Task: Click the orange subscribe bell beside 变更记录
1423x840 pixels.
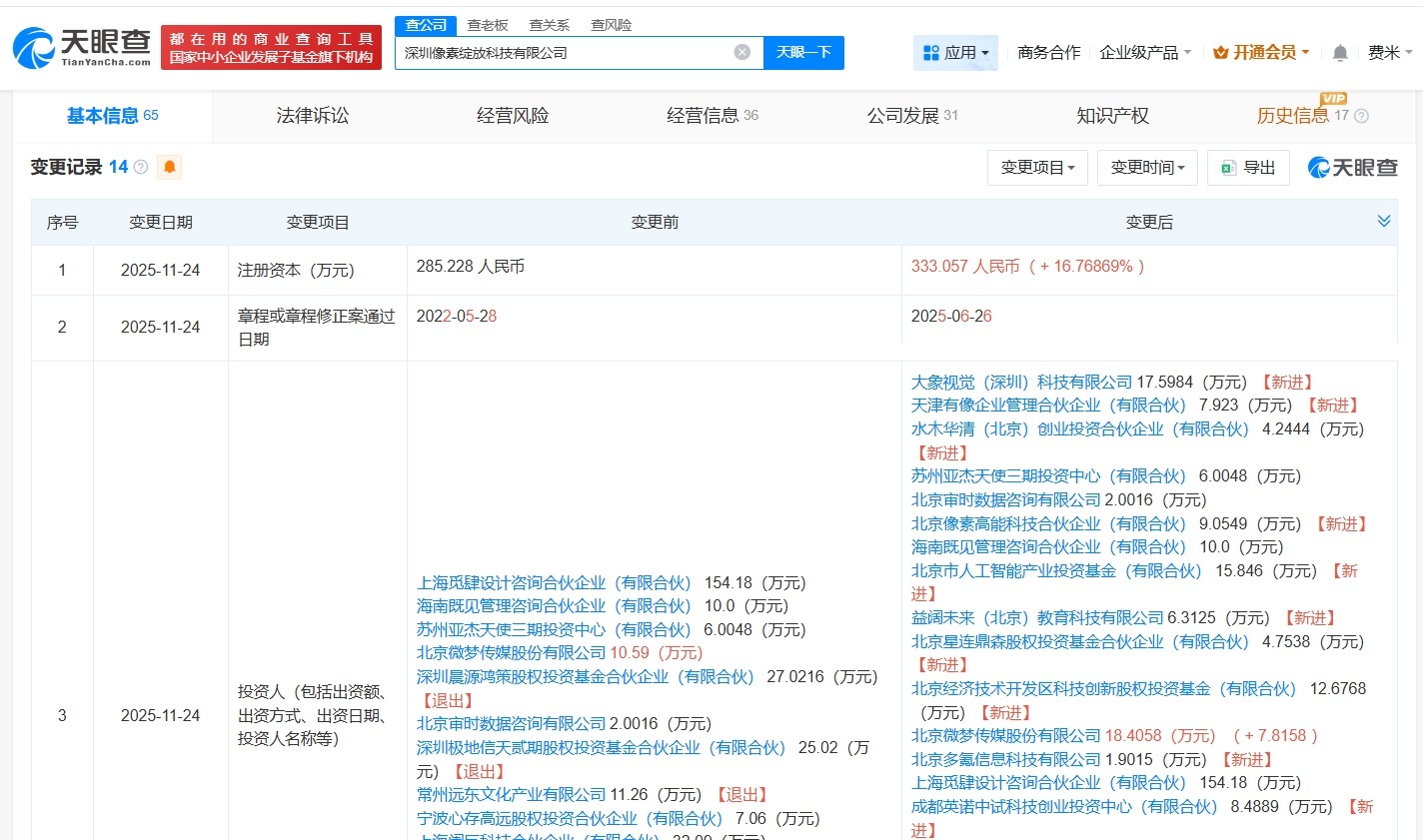Action: [168, 167]
